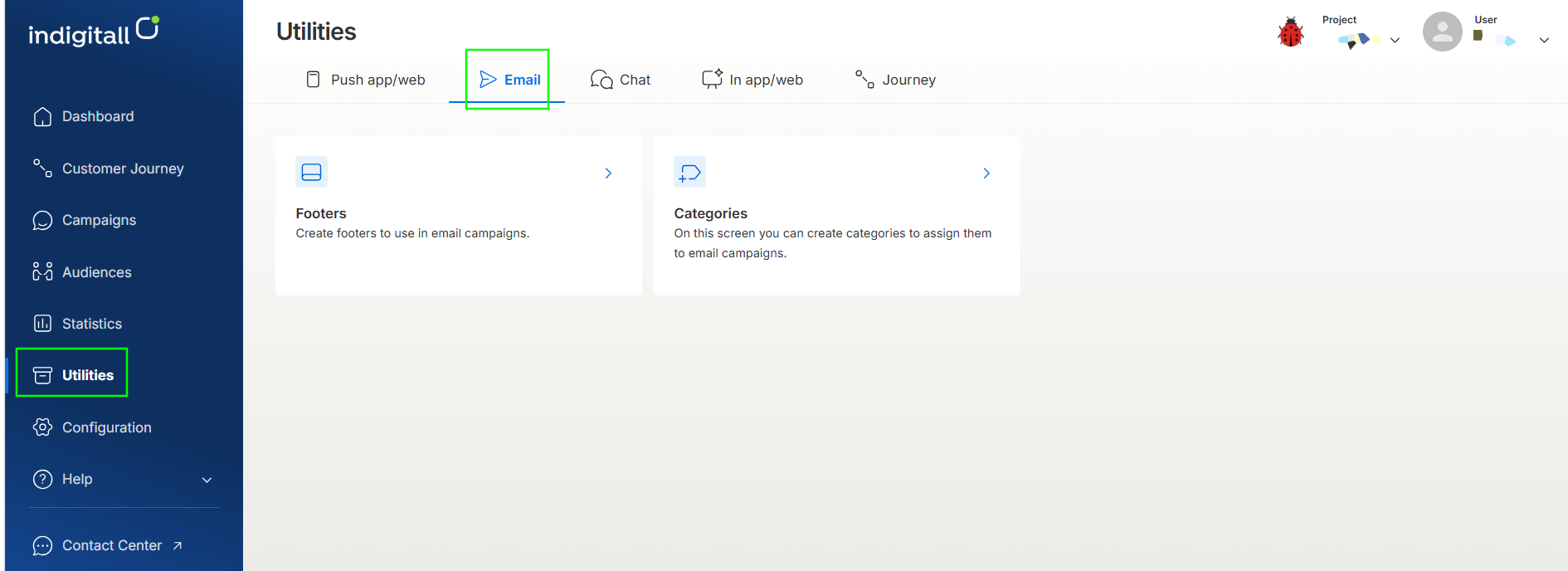Image resolution: width=1568 pixels, height=571 pixels.
Task: Switch to the Chat tab
Action: coord(621,80)
